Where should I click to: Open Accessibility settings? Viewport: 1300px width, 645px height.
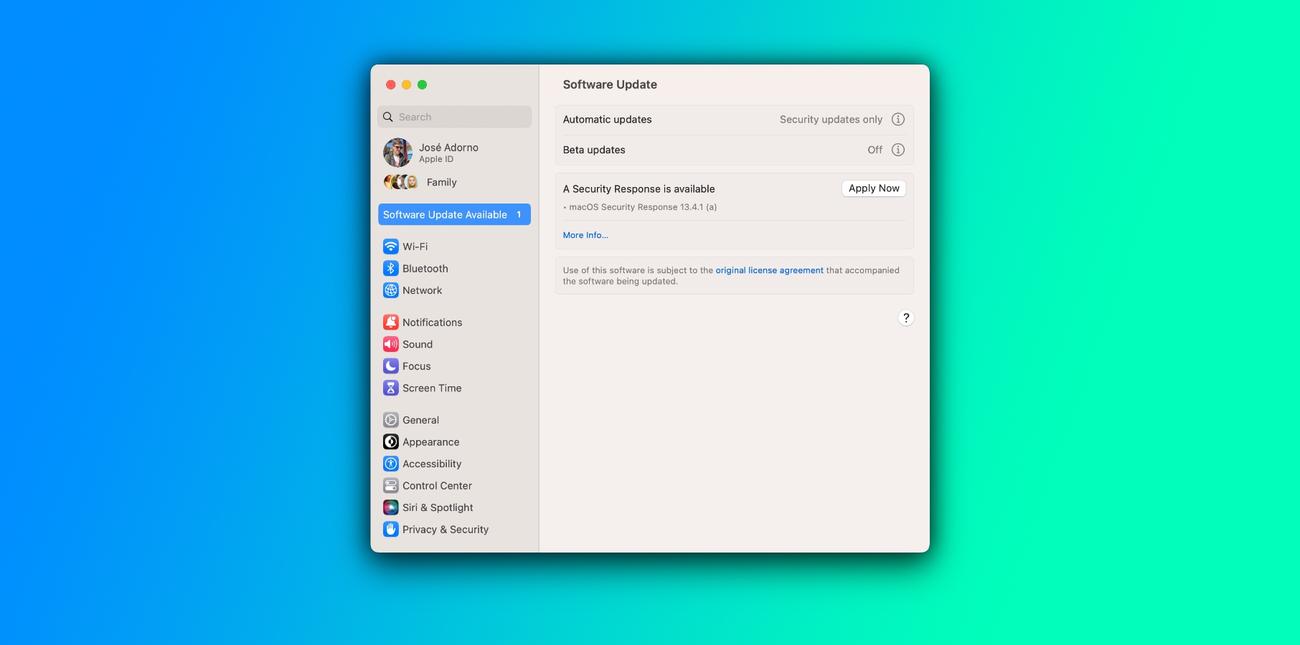[x=431, y=463]
